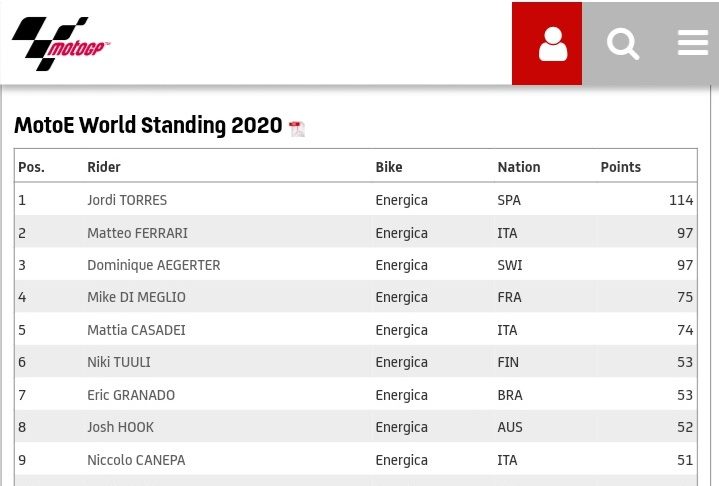Select Mattia CASADEI rider name

(136, 330)
